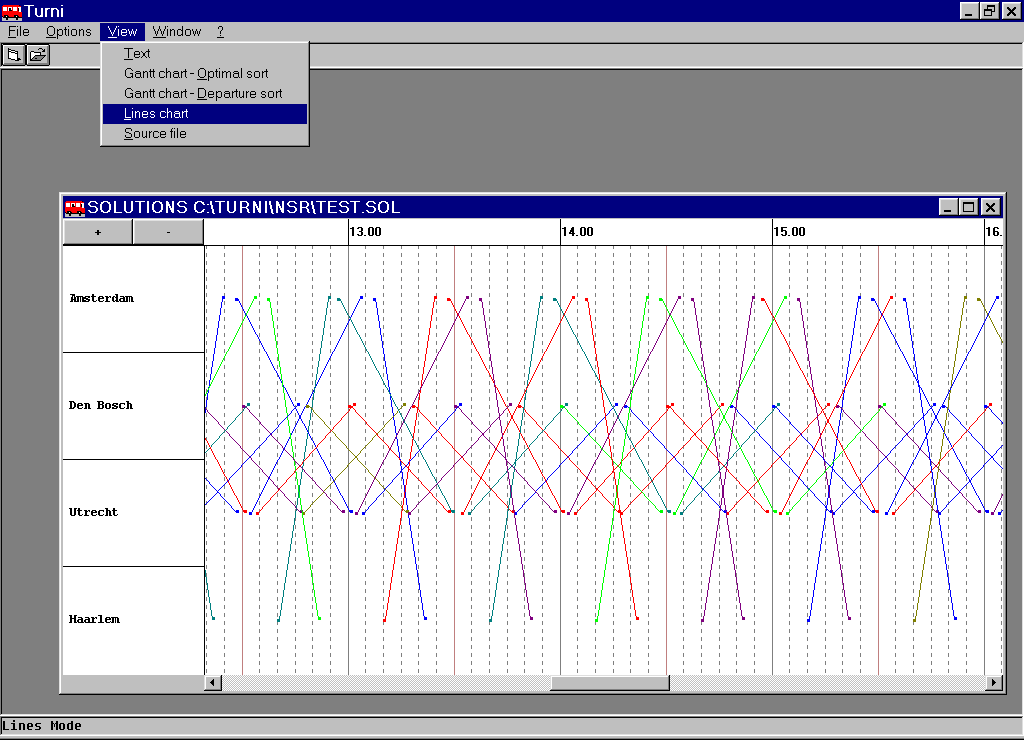This screenshot has height=740, width=1024.
Task: Maximize the SOLUTIONS child window
Action: click(968, 207)
